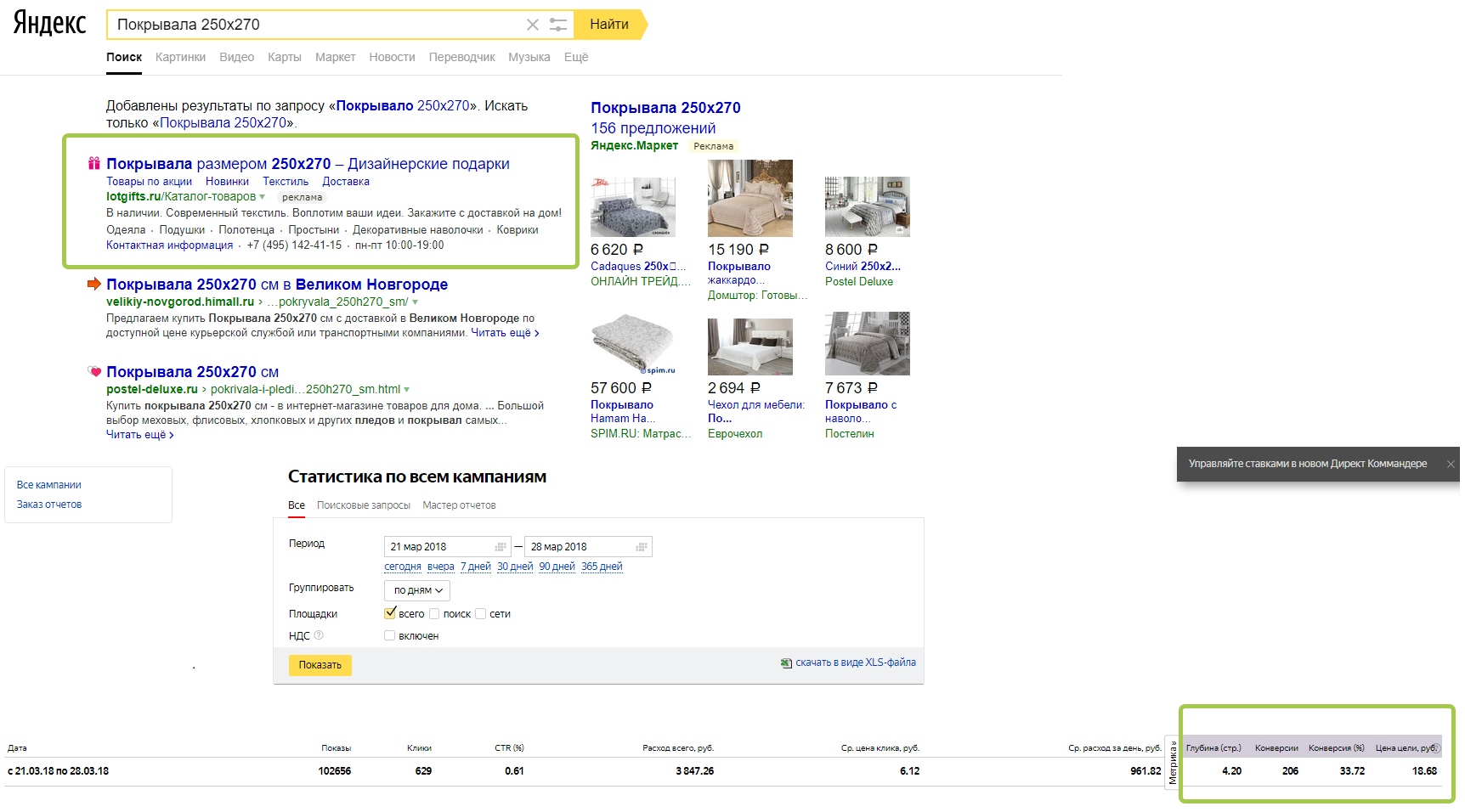Open start date calendar icon
Viewport: 1465px width, 812px height.
coord(501,547)
